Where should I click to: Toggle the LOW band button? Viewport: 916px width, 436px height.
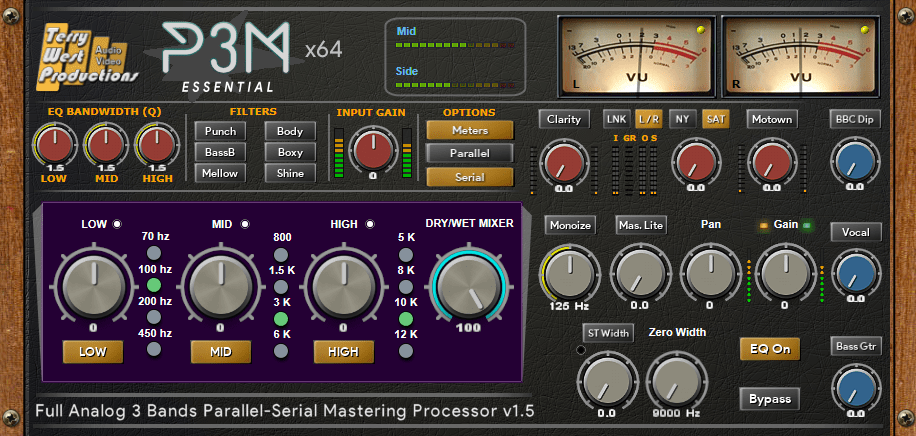point(93,352)
